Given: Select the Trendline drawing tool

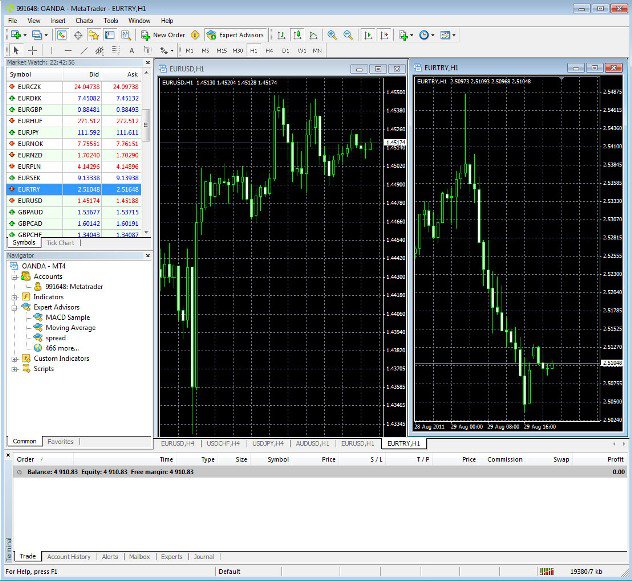Looking at the screenshot, I should point(83,50).
